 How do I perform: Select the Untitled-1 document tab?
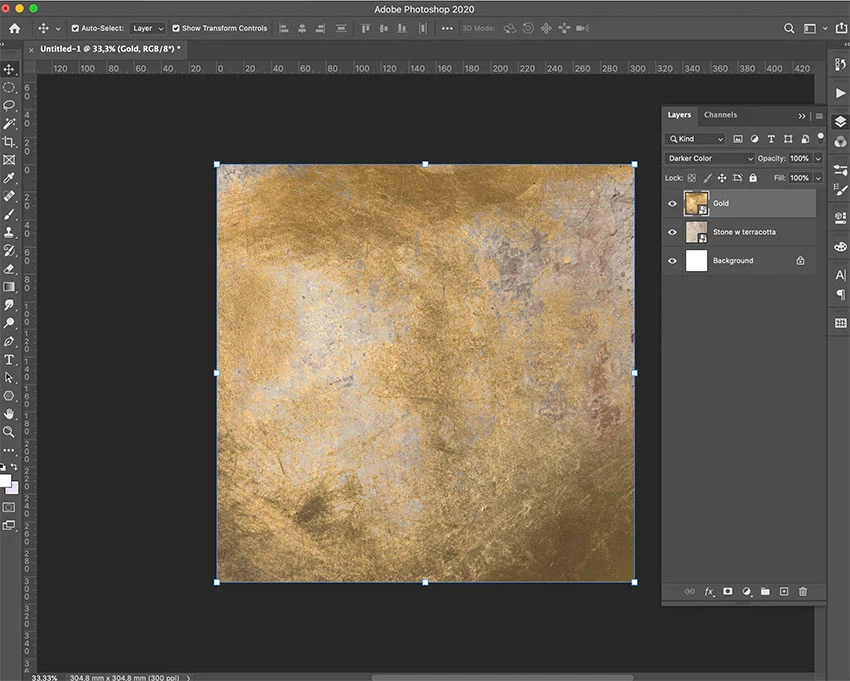110,49
